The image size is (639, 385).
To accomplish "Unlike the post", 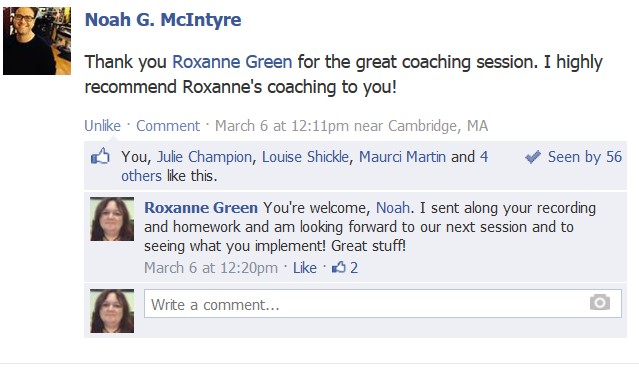I will click(102, 125).
